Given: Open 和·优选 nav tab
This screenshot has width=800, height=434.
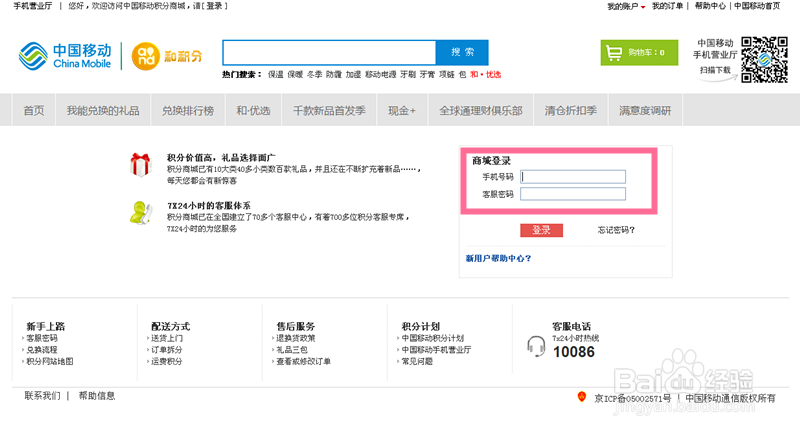Looking at the screenshot, I should [253, 110].
